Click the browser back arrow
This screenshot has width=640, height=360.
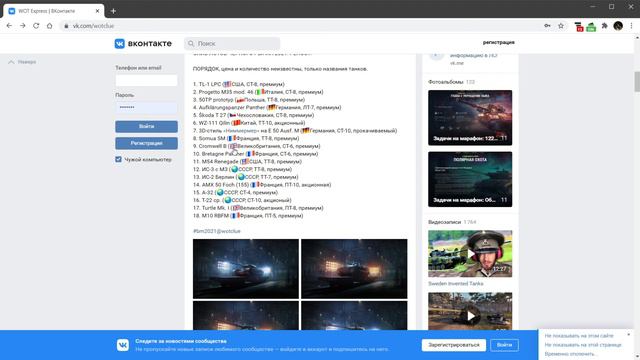coord(9,26)
